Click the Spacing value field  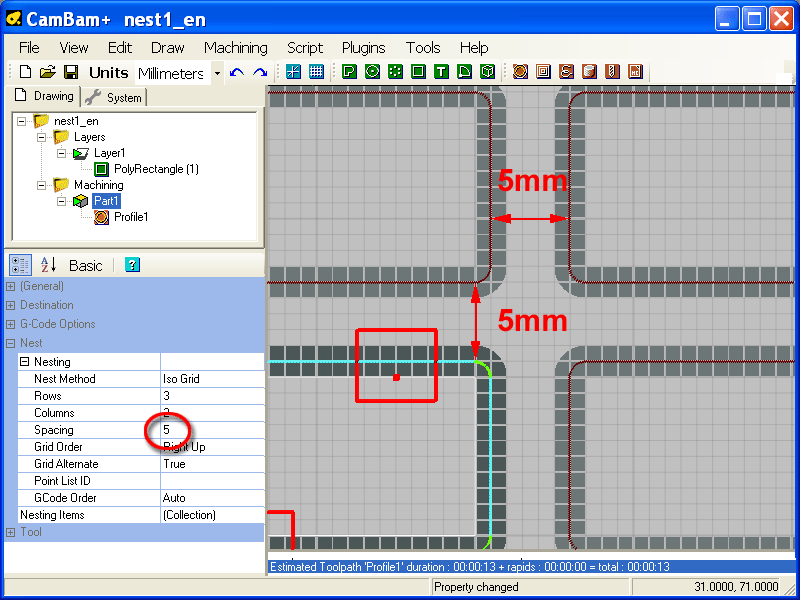tap(212, 430)
